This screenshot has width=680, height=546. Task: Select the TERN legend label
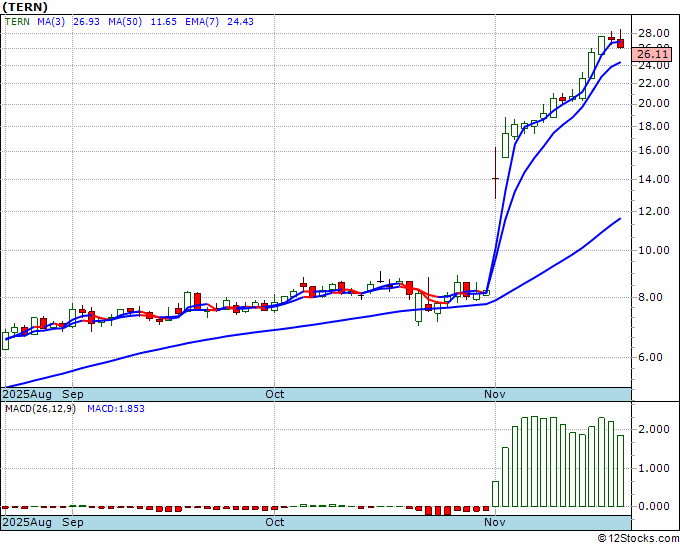(x=17, y=22)
